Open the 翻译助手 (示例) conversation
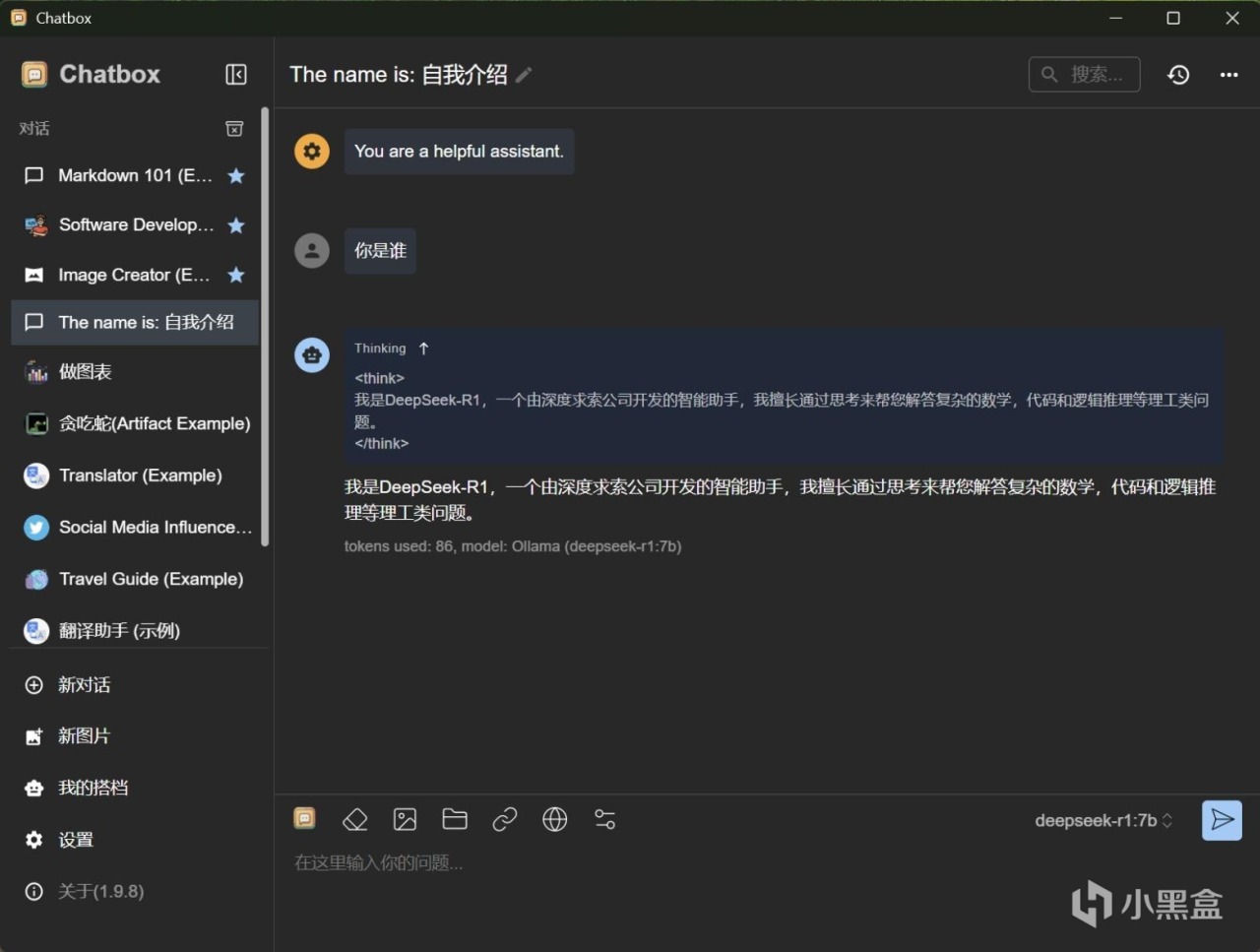Image resolution: width=1260 pixels, height=952 pixels. pyautogui.click(x=135, y=630)
